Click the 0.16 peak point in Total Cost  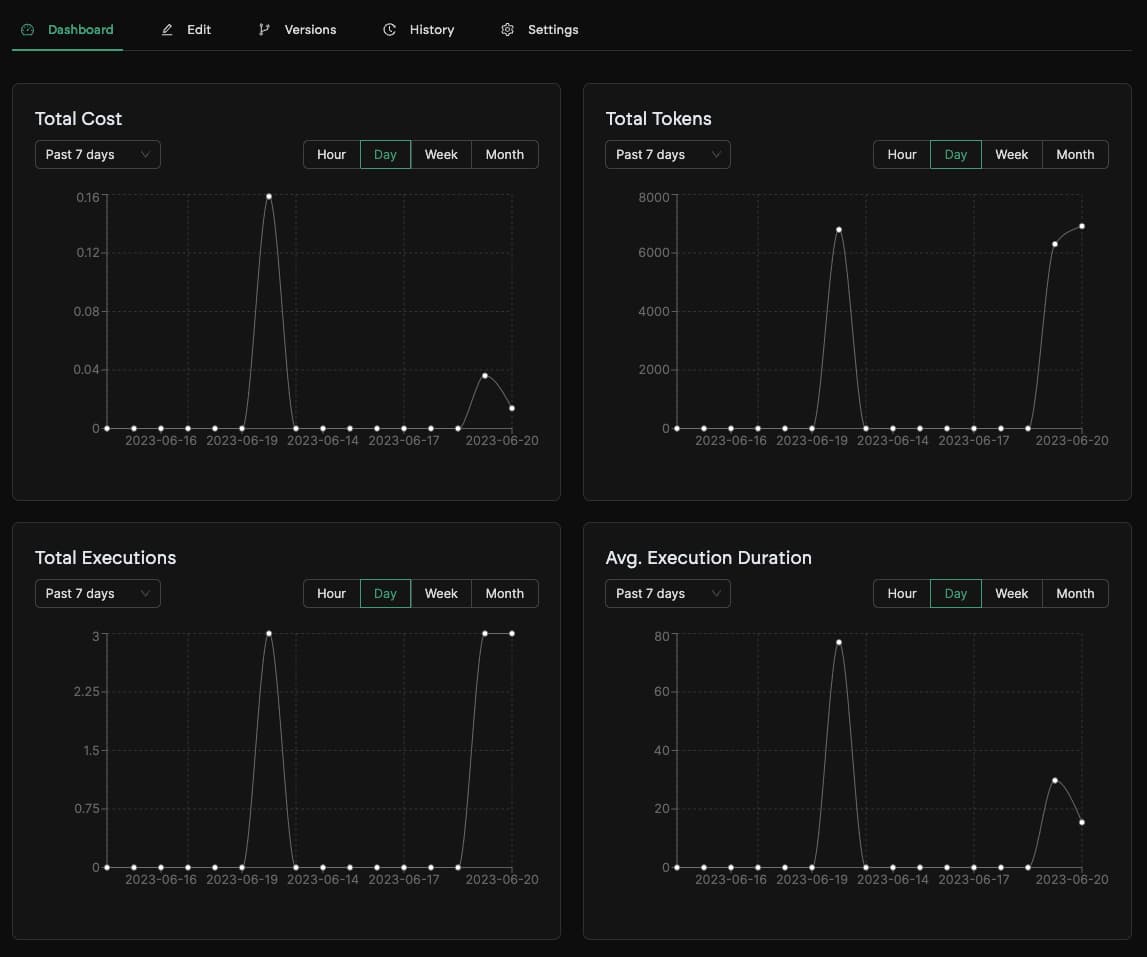(269, 196)
